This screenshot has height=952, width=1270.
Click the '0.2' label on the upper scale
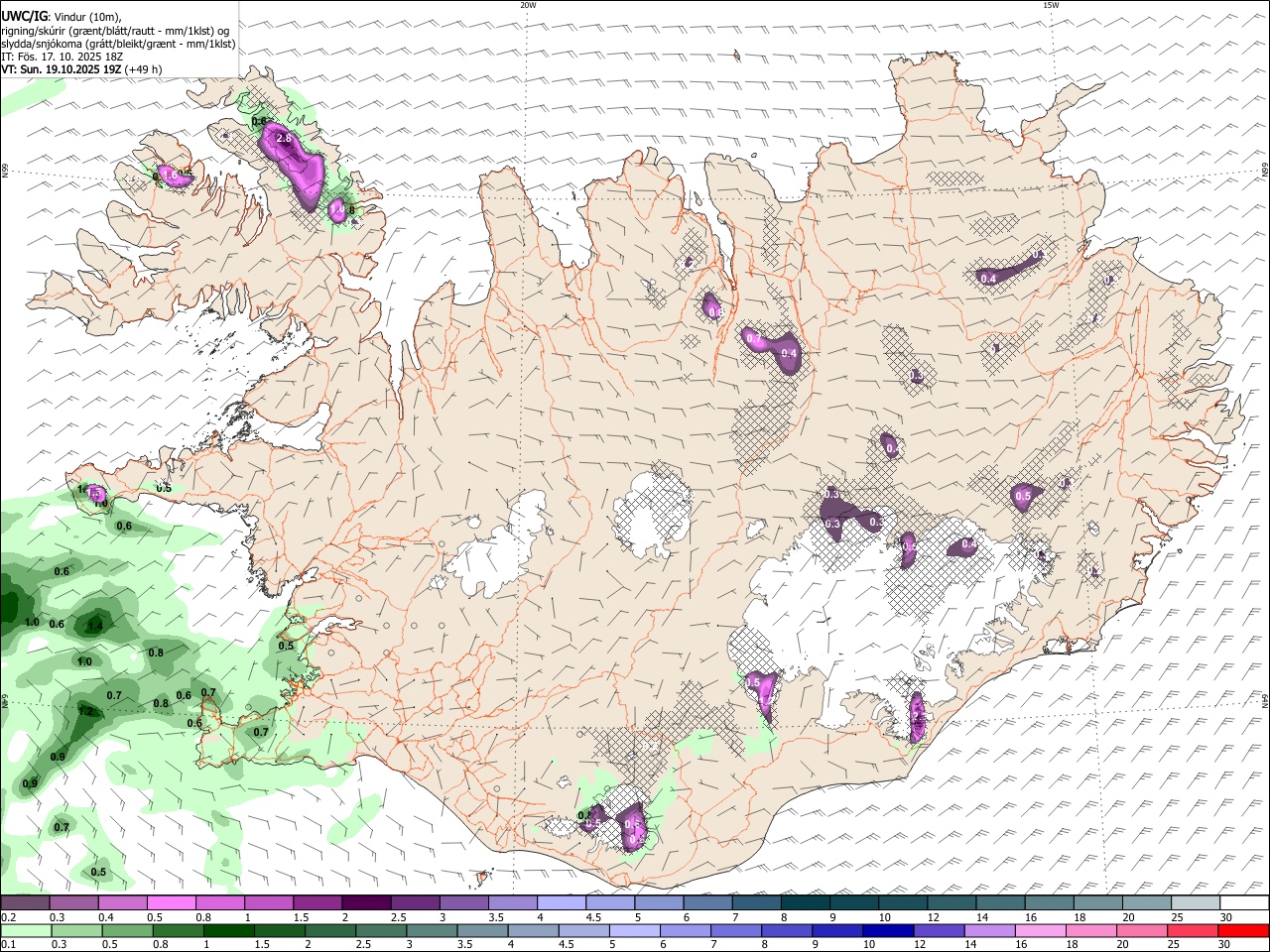coord(7,917)
